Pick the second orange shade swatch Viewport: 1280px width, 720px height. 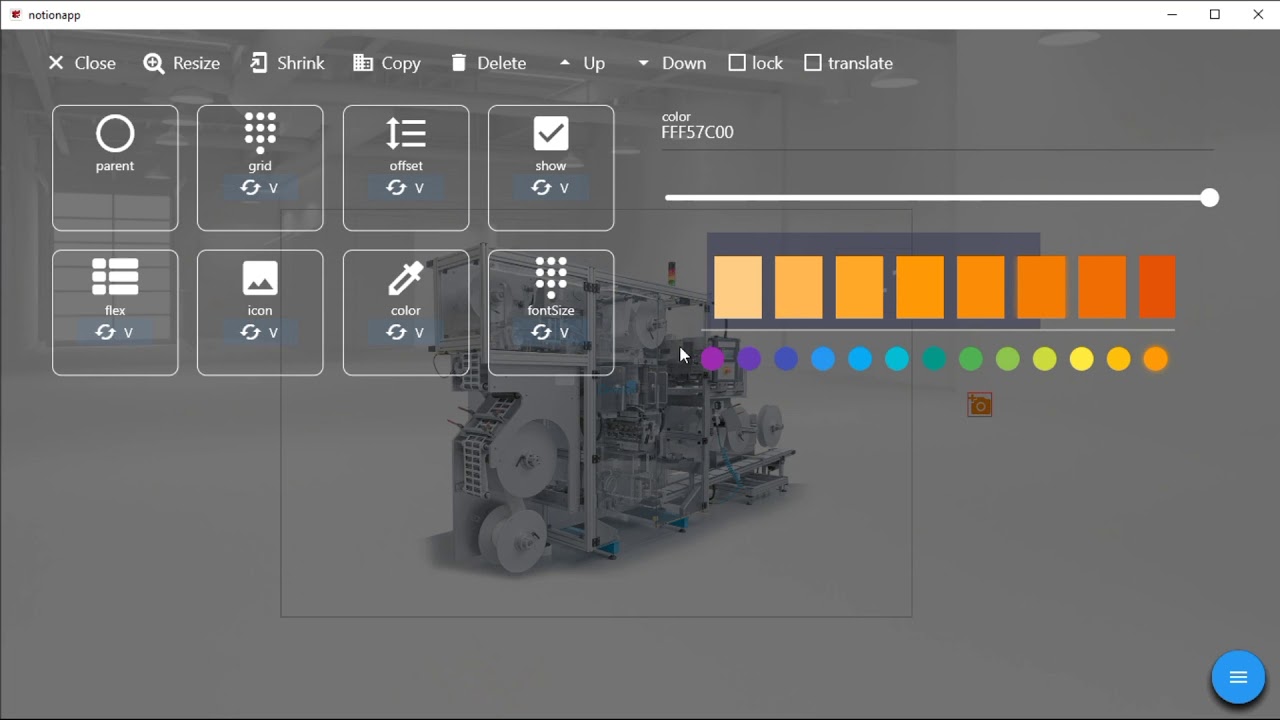(x=799, y=288)
